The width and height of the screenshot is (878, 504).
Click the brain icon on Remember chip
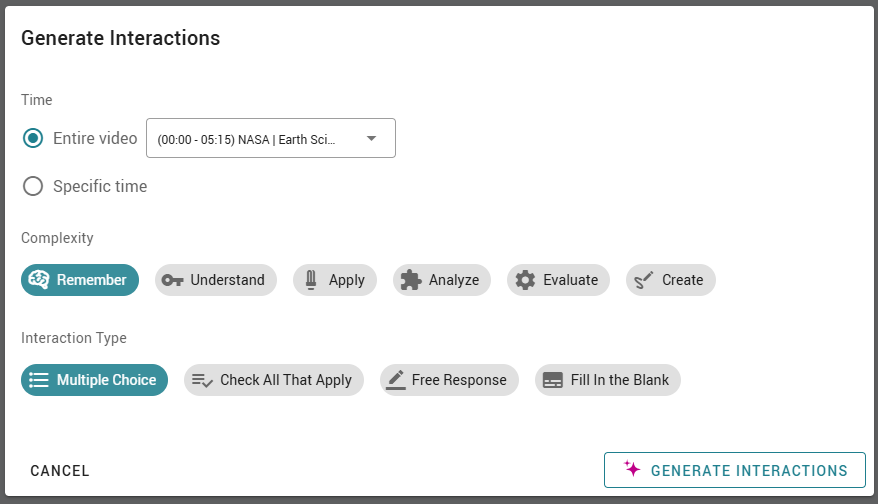pyautogui.click(x=39, y=279)
